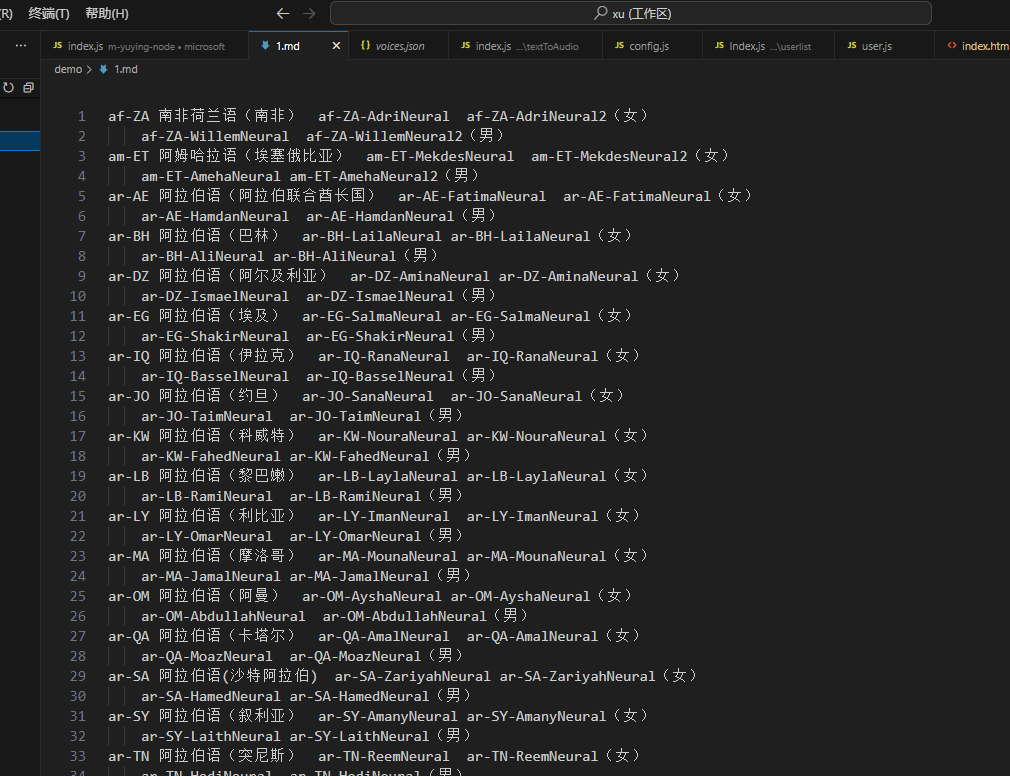Click text ar-DZ-IsmaelNeural（男）
This screenshot has height=776, width=1010.
[x=401, y=296]
